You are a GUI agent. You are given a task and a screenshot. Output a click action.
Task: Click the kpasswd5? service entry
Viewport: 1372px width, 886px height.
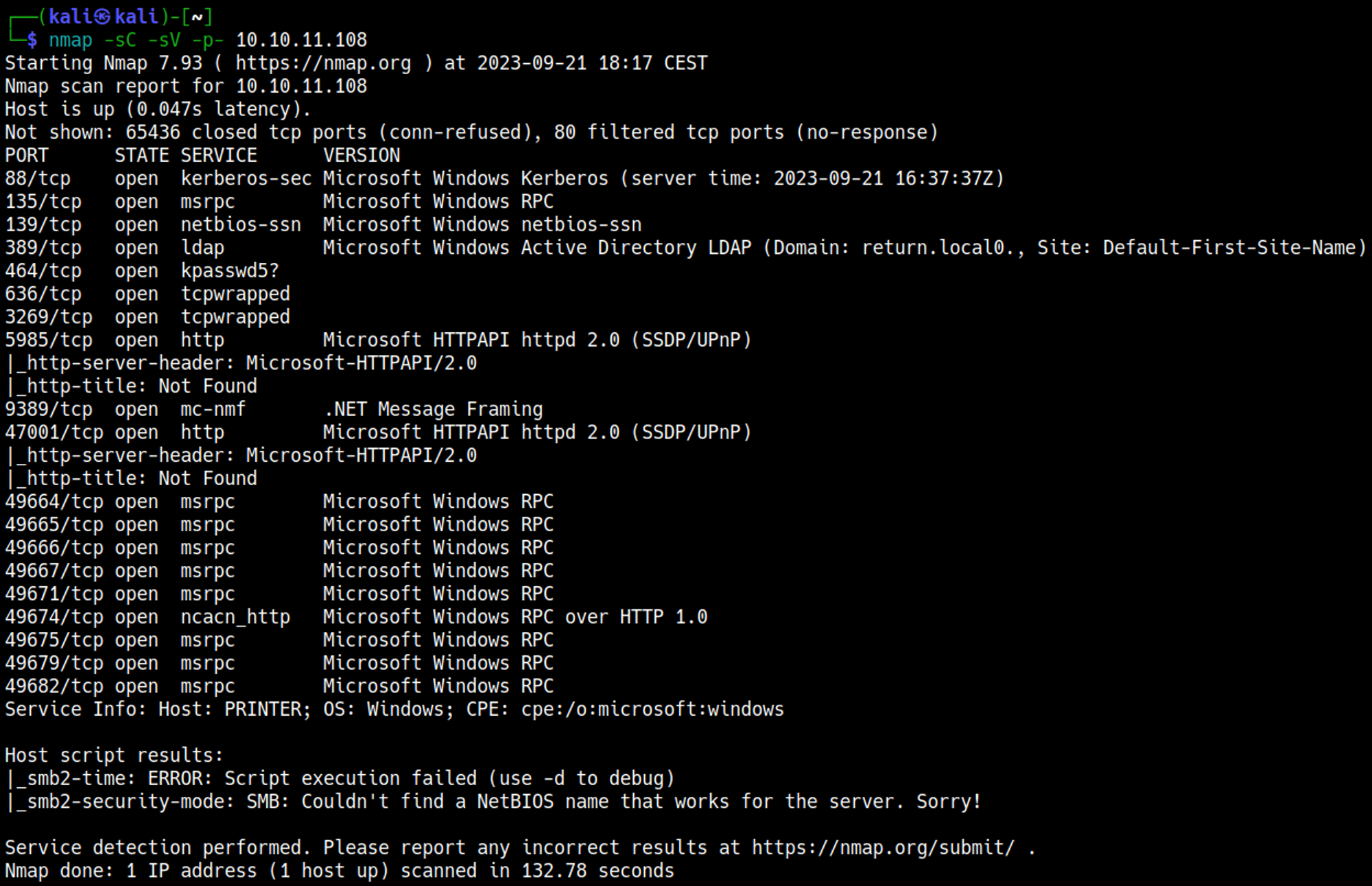(x=230, y=271)
